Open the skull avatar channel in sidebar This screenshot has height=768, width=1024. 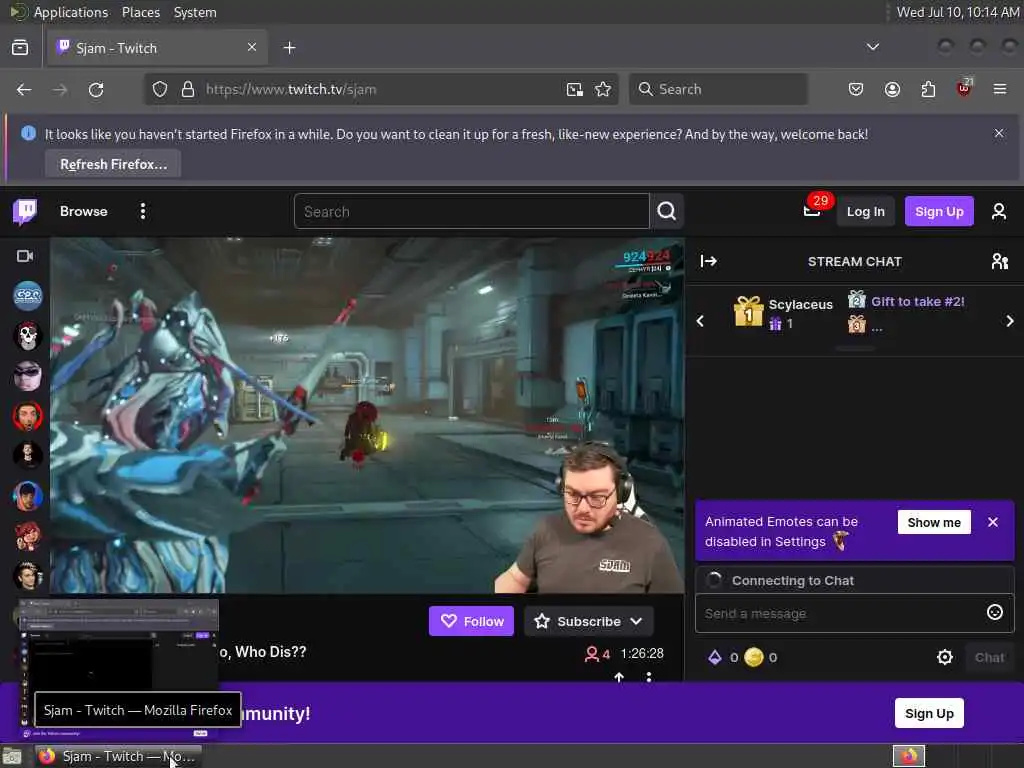coord(27,336)
